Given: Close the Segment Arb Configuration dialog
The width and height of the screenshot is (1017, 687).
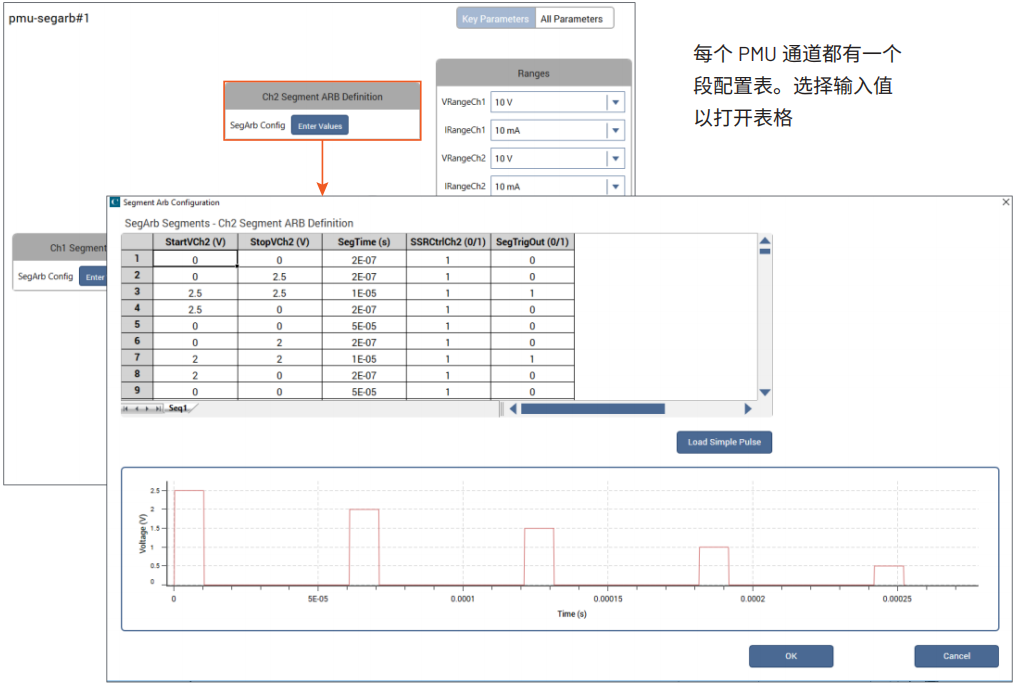Looking at the screenshot, I should click(1005, 202).
